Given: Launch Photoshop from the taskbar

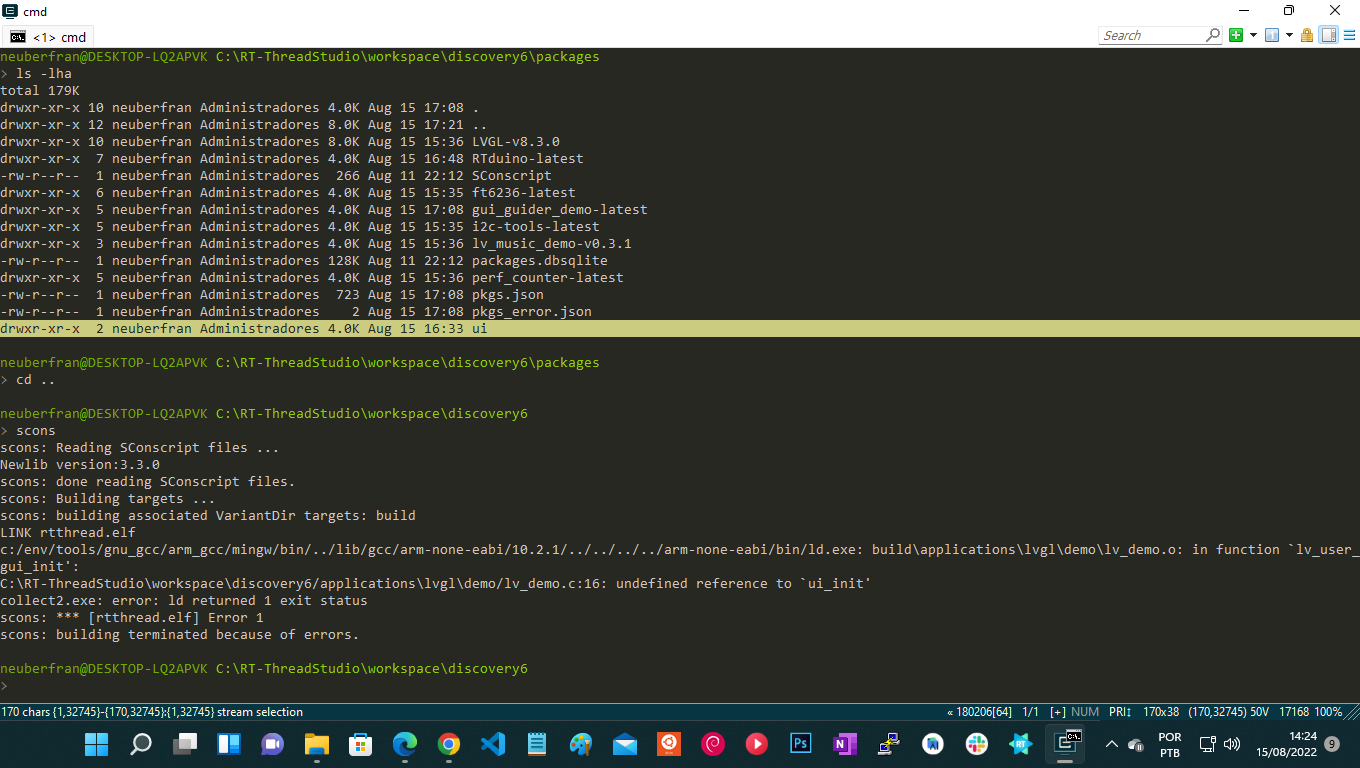Looking at the screenshot, I should [800, 744].
